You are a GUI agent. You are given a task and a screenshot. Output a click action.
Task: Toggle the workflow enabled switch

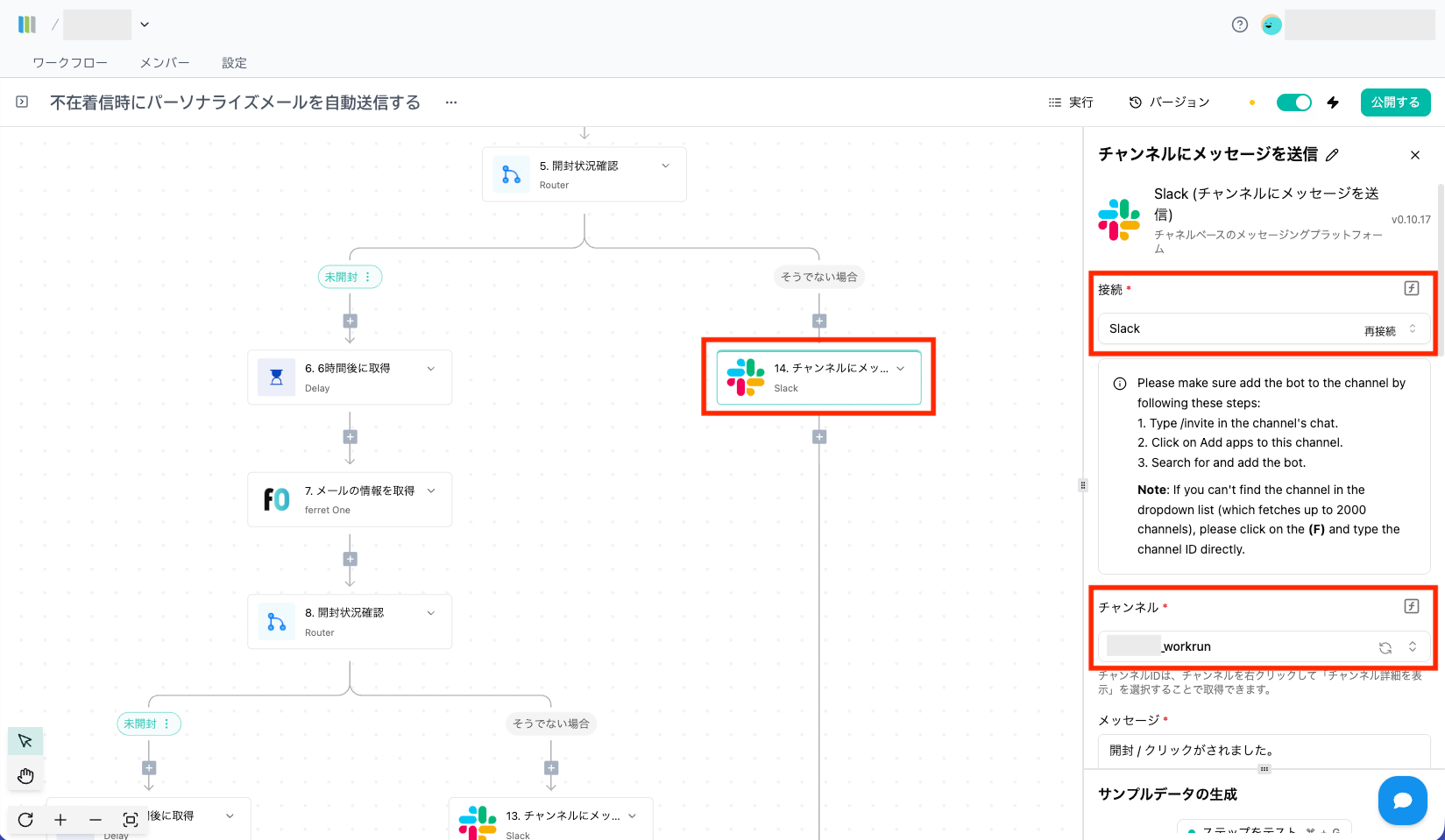(x=1293, y=102)
